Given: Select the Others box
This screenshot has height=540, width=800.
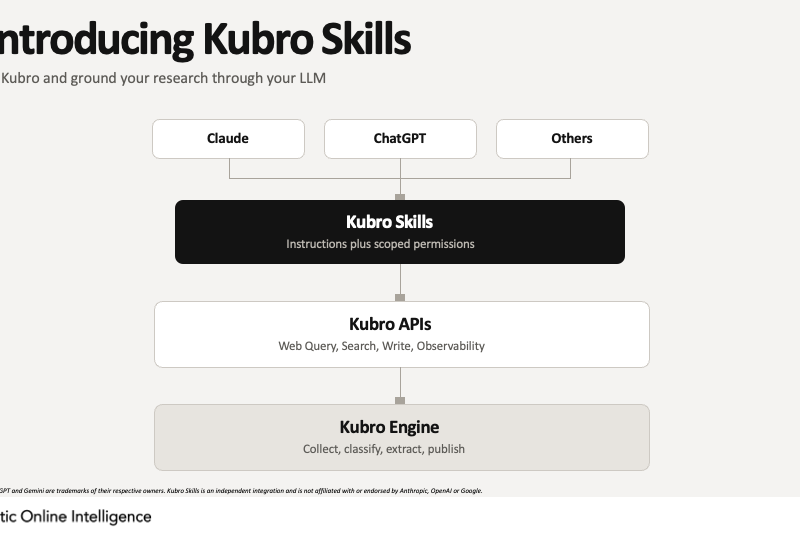Looking at the screenshot, I should point(572,139).
